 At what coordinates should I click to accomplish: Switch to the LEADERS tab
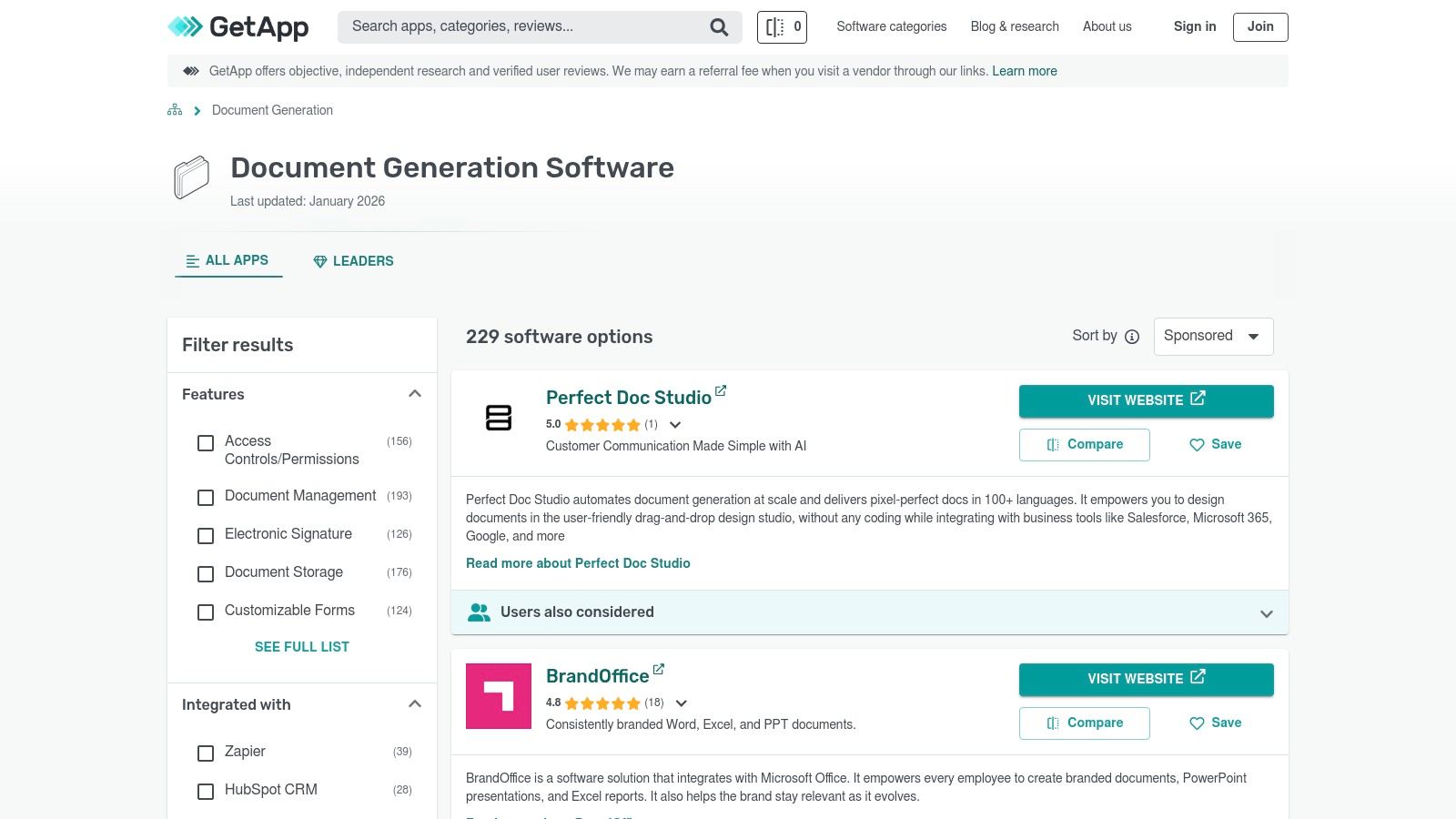(x=353, y=261)
